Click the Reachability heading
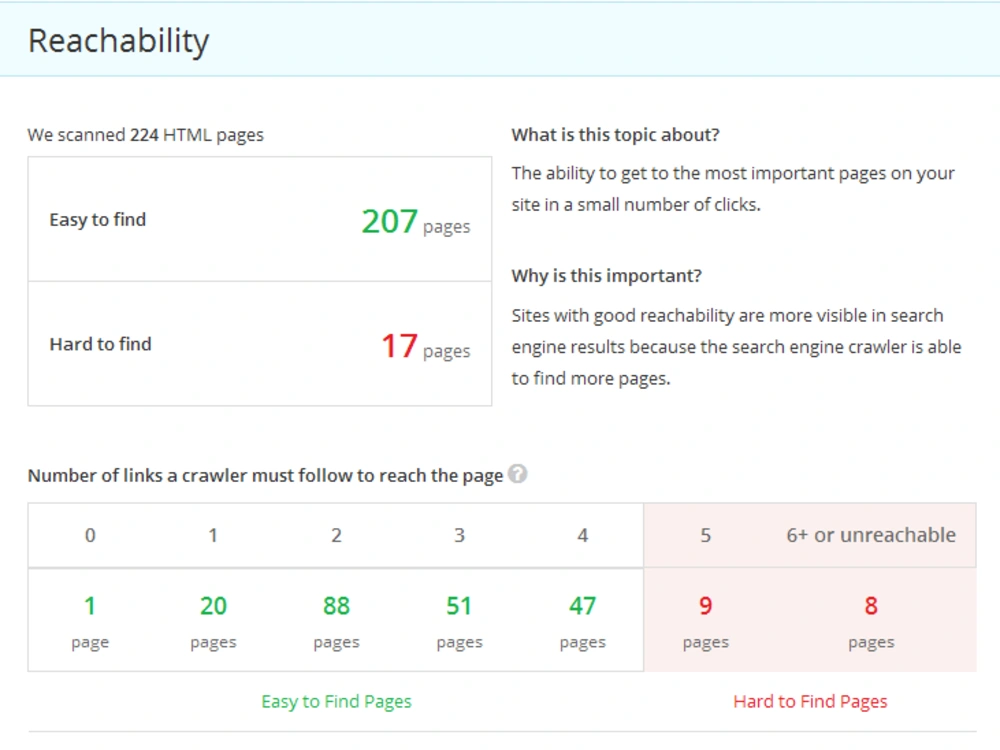 tap(119, 41)
